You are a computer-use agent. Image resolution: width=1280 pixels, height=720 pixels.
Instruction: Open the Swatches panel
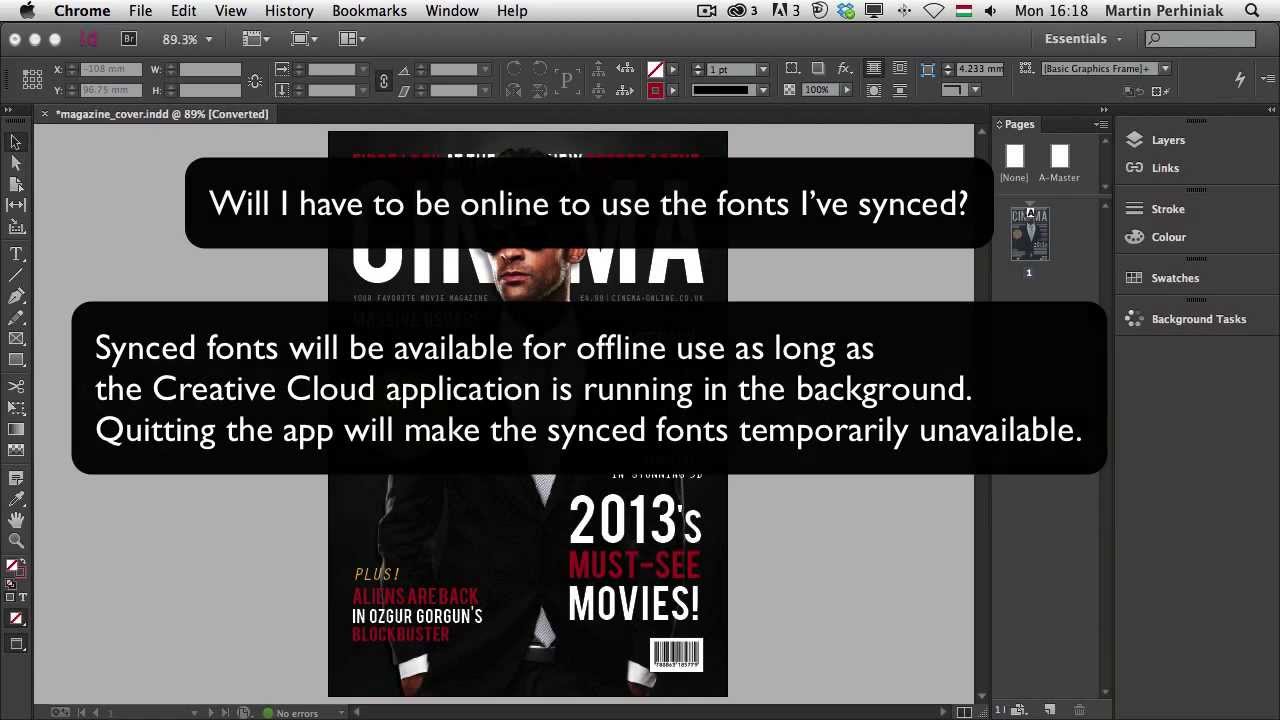coord(1175,278)
